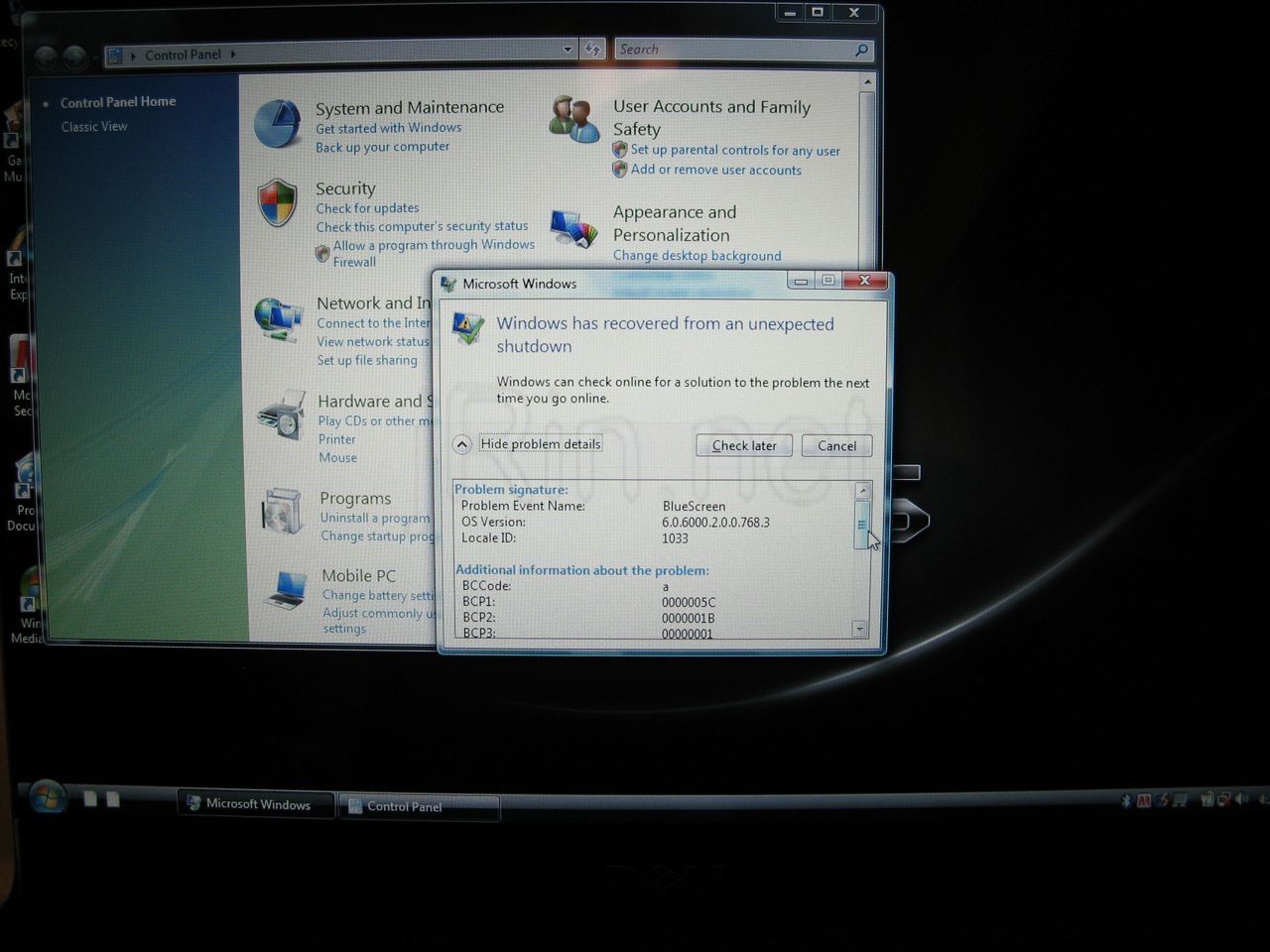Click Cancel in the recovery dialog
1270x952 pixels.
pos(836,445)
